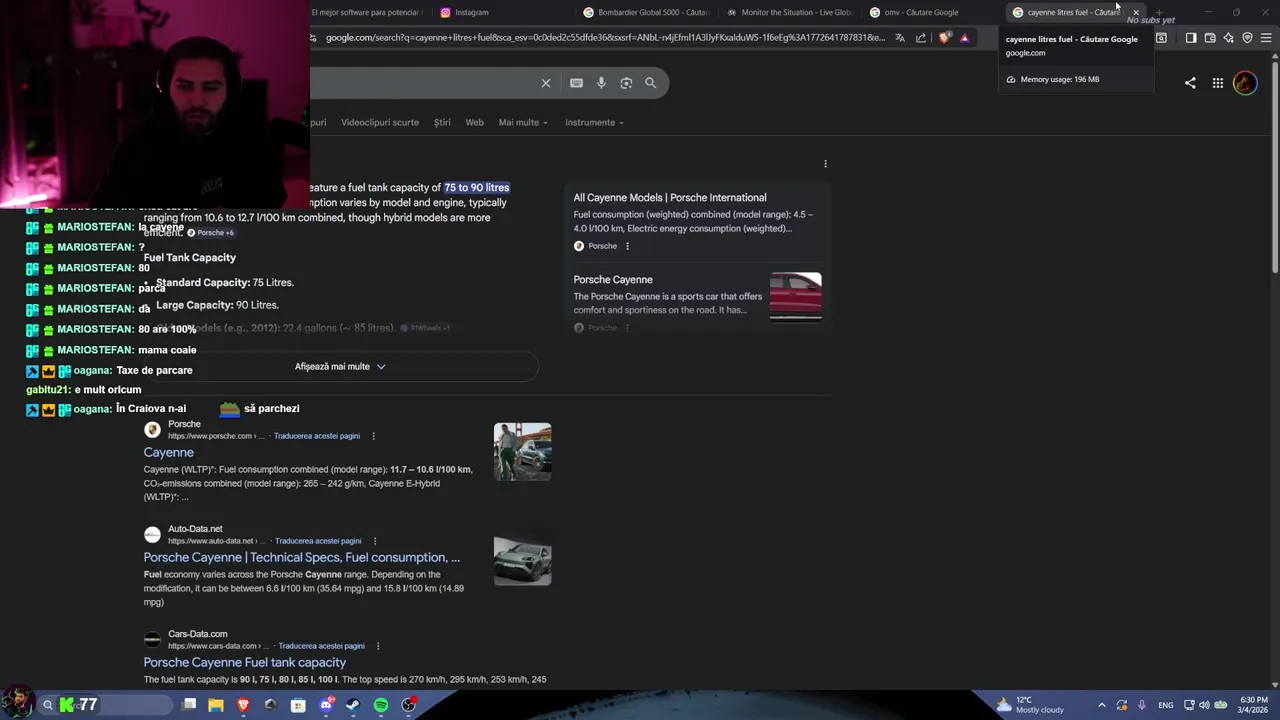This screenshot has width=1280, height=720.
Task: Open the Cayenne result from porsche.com
Action: (168, 453)
